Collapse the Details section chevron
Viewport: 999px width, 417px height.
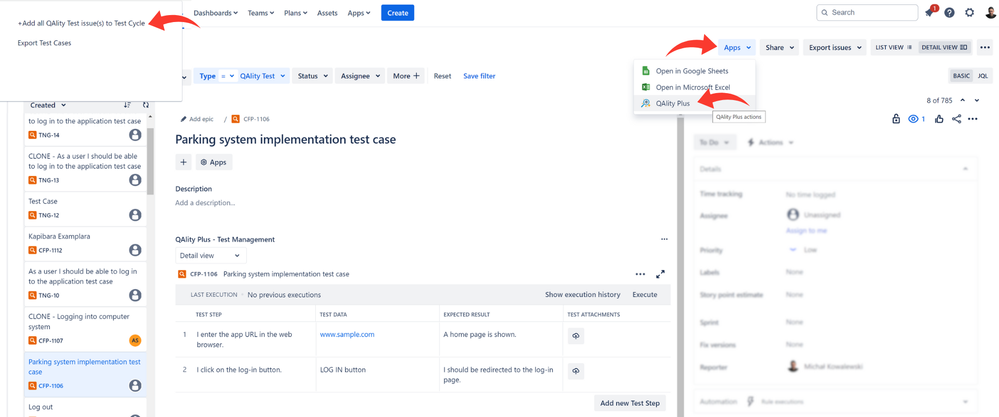pyautogui.click(x=966, y=169)
